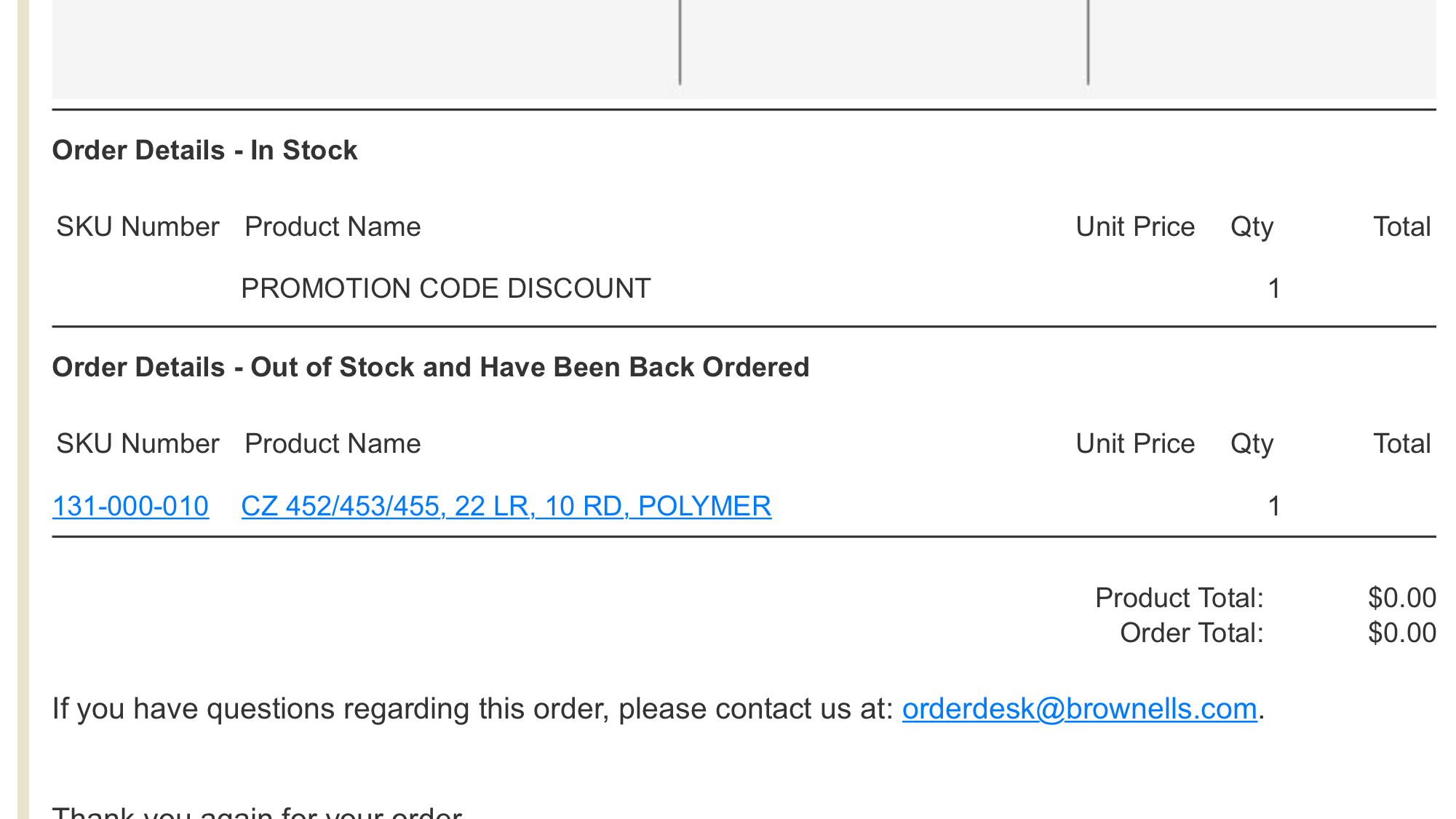Image resolution: width=1456 pixels, height=819 pixels.
Task: Click the Product Total label
Action: (1179, 598)
